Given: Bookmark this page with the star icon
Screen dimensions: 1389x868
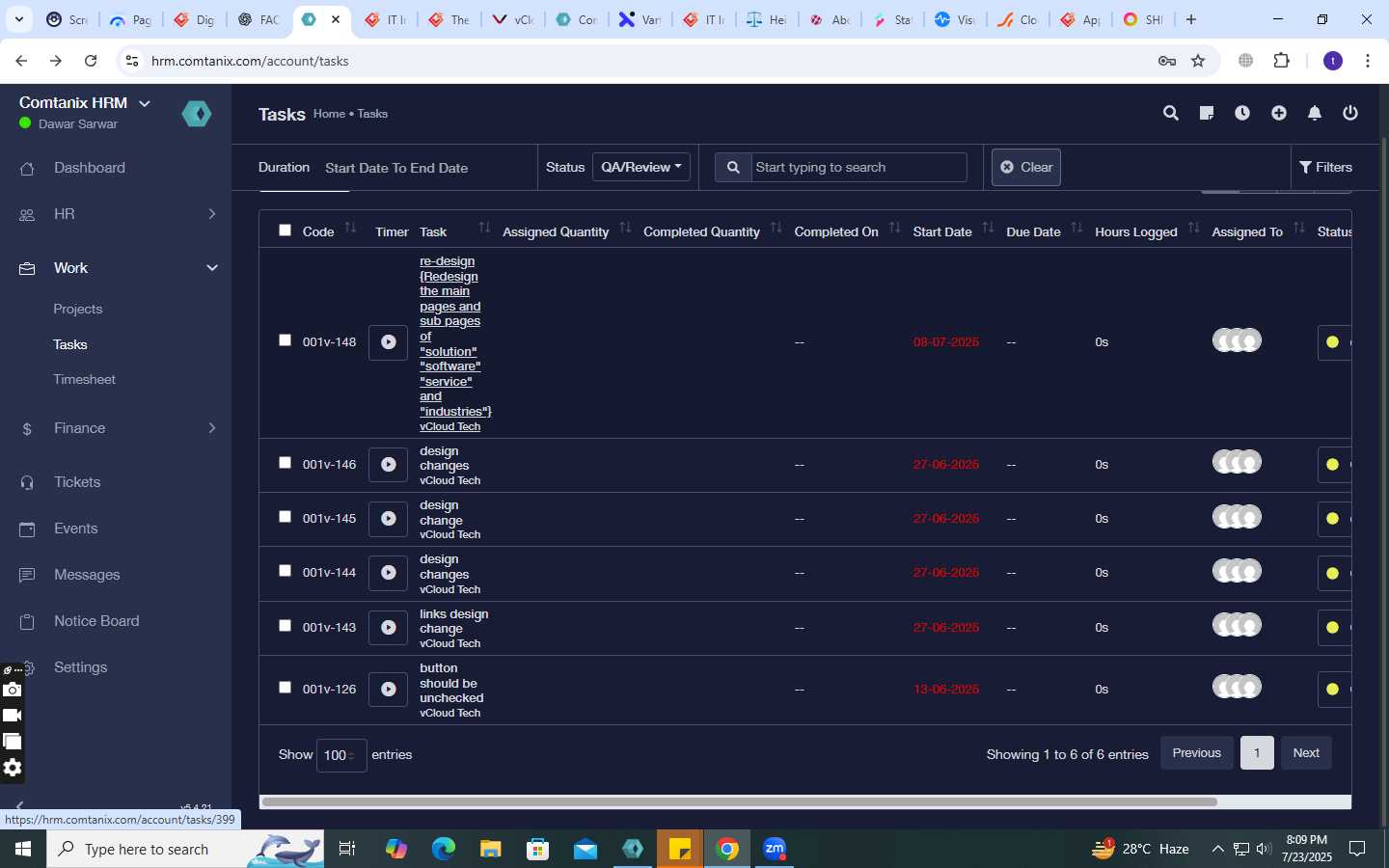Looking at the screenshot, I should [1198, 61].
